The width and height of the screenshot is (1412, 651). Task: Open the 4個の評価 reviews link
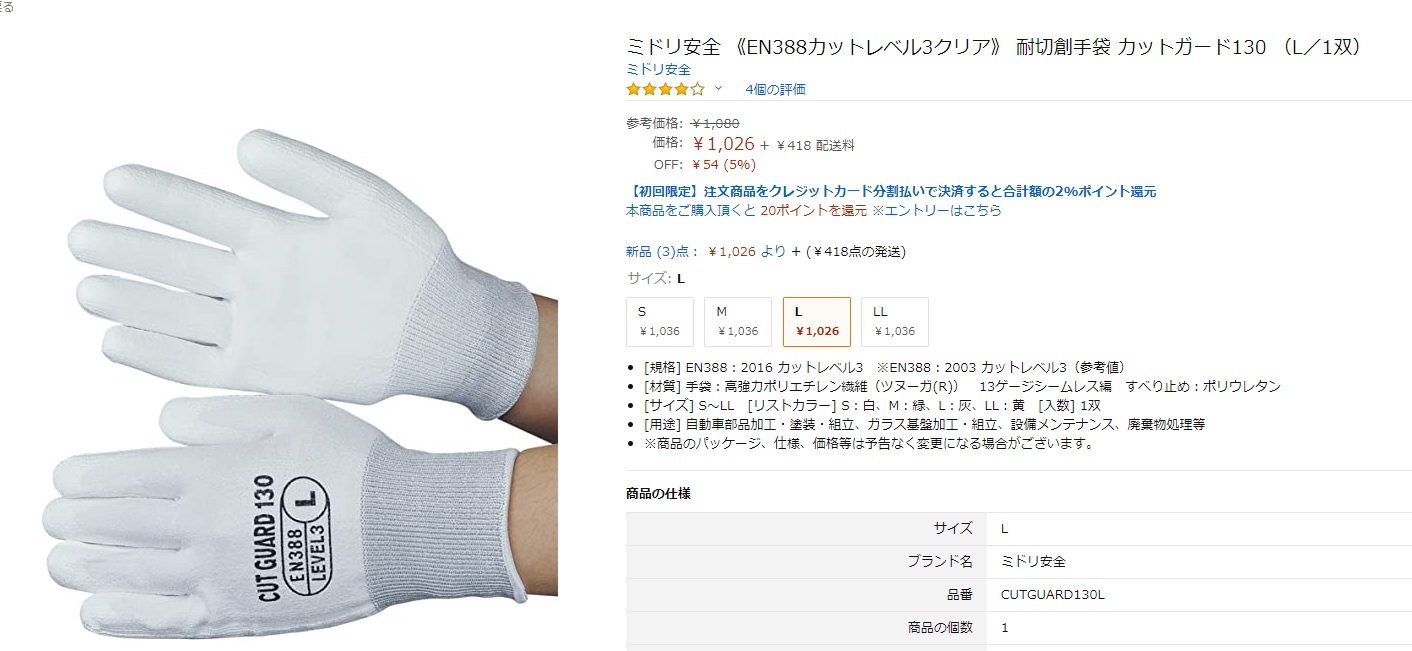[775, 89]
